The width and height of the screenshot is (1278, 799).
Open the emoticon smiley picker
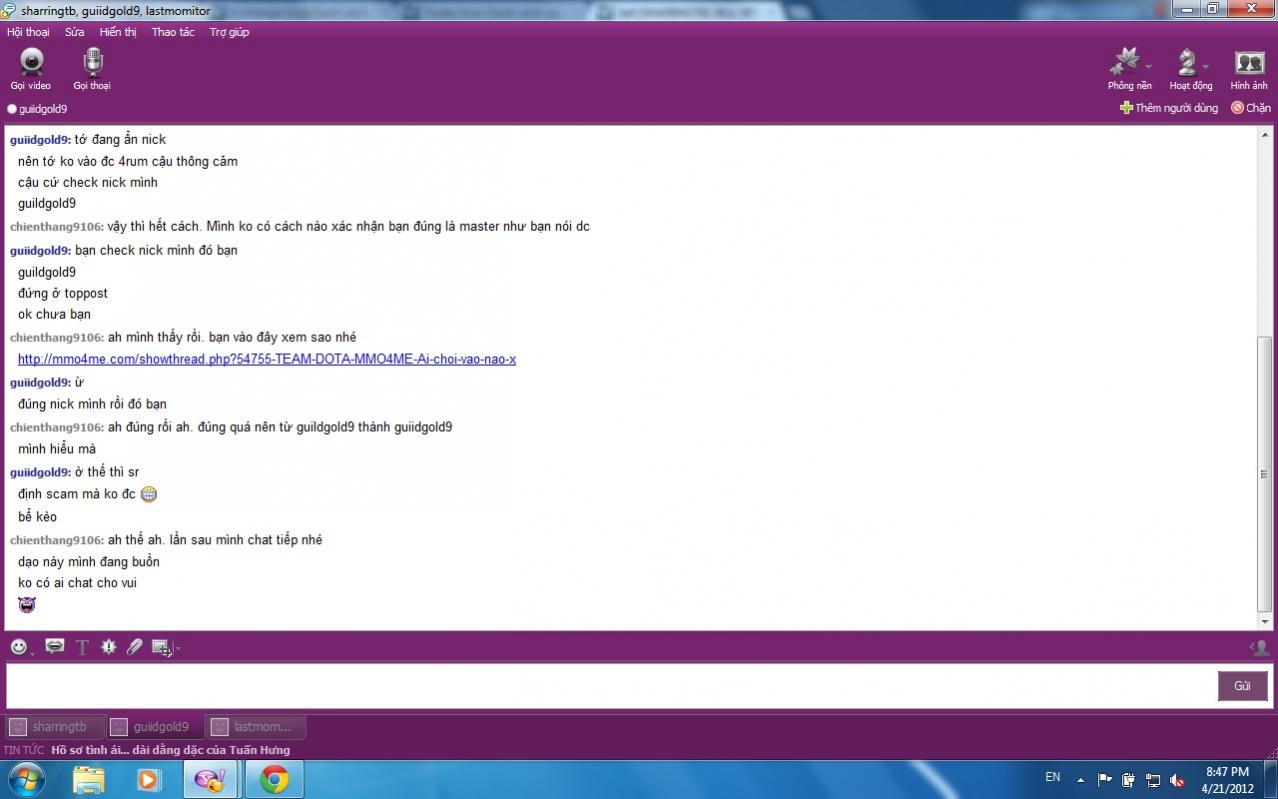[18, 647]
